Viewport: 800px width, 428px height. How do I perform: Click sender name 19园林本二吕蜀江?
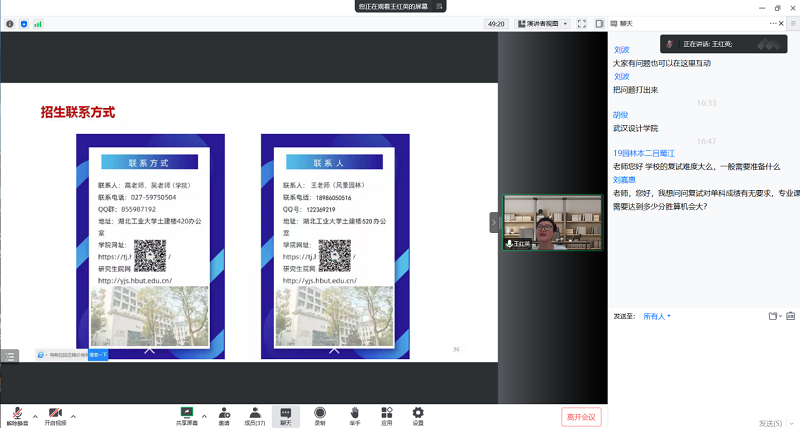click(x=644, y=154)
